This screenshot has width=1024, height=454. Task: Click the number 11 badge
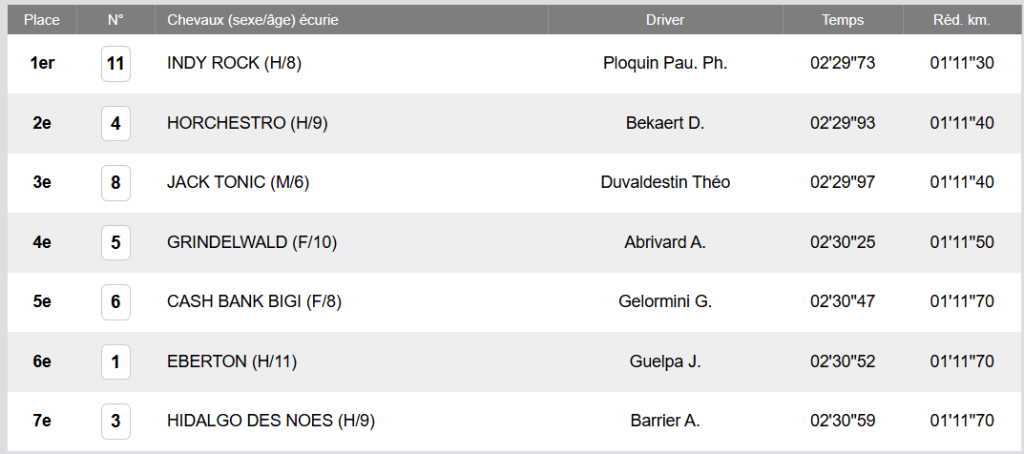click(x=116, y=64)
